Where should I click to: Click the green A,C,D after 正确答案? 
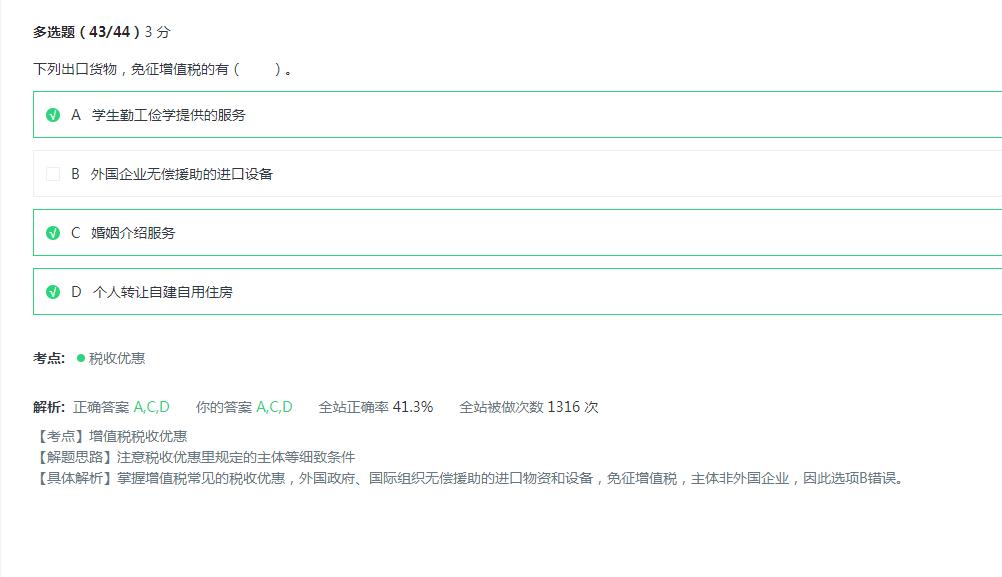pos(152,407)
